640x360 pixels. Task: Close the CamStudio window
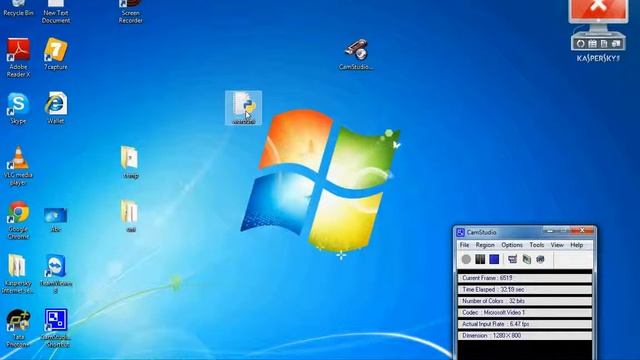point(582,231)
